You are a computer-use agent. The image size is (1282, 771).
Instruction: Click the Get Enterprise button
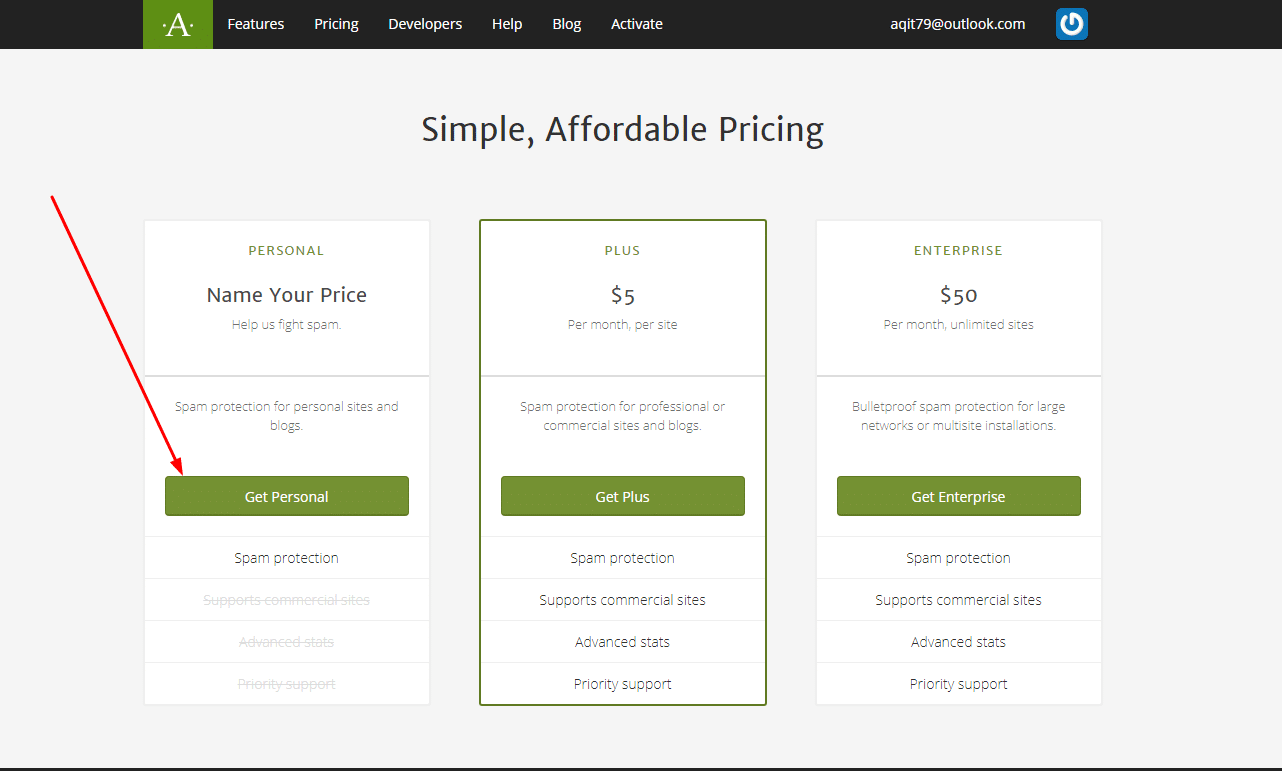click(958, 496)
